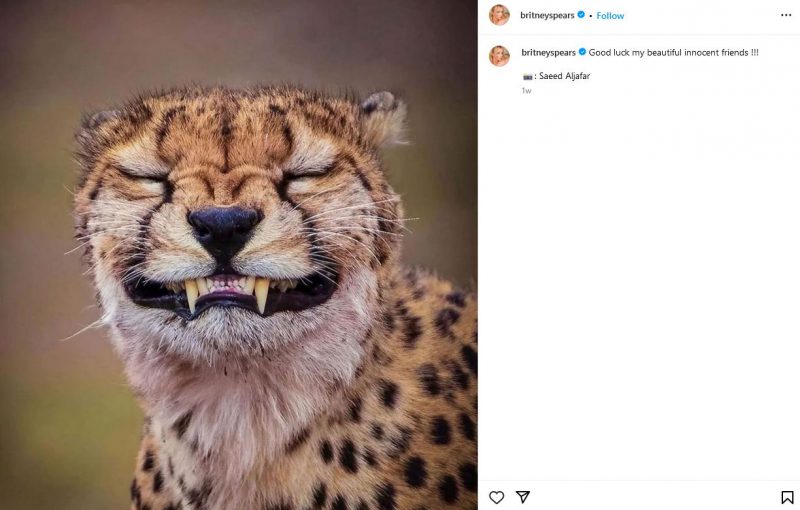Screen dimensions: 800x510
Task: Select the Saeed Aljafar photo credit text
Action: tap(564, 76)
